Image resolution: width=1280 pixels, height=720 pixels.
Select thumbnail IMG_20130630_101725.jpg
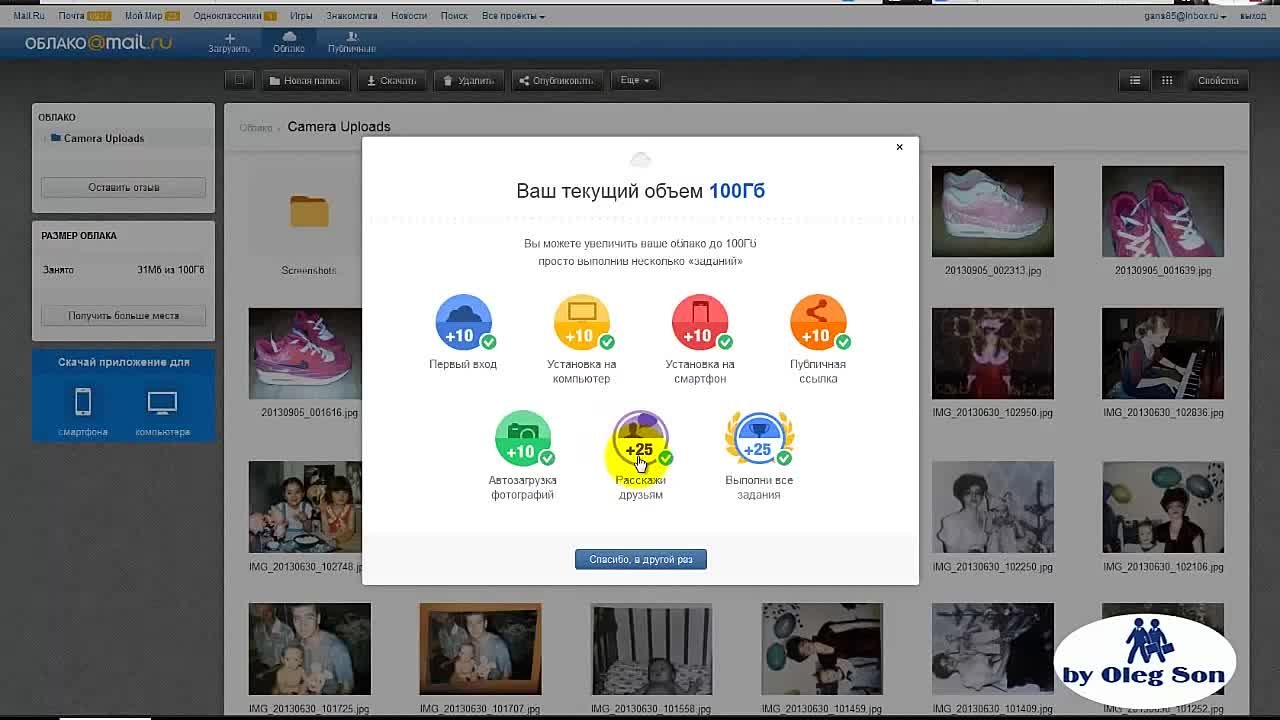[x=309, y=648]
